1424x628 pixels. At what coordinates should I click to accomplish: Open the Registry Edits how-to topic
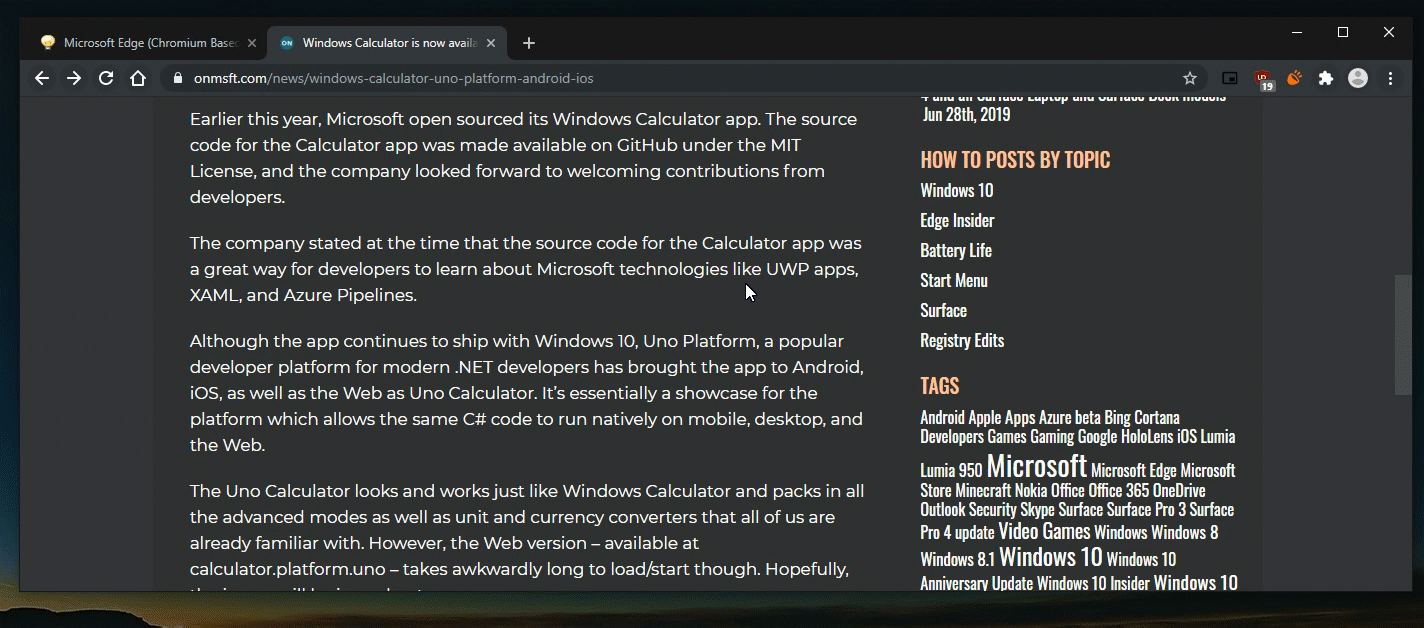coord(962,341)
